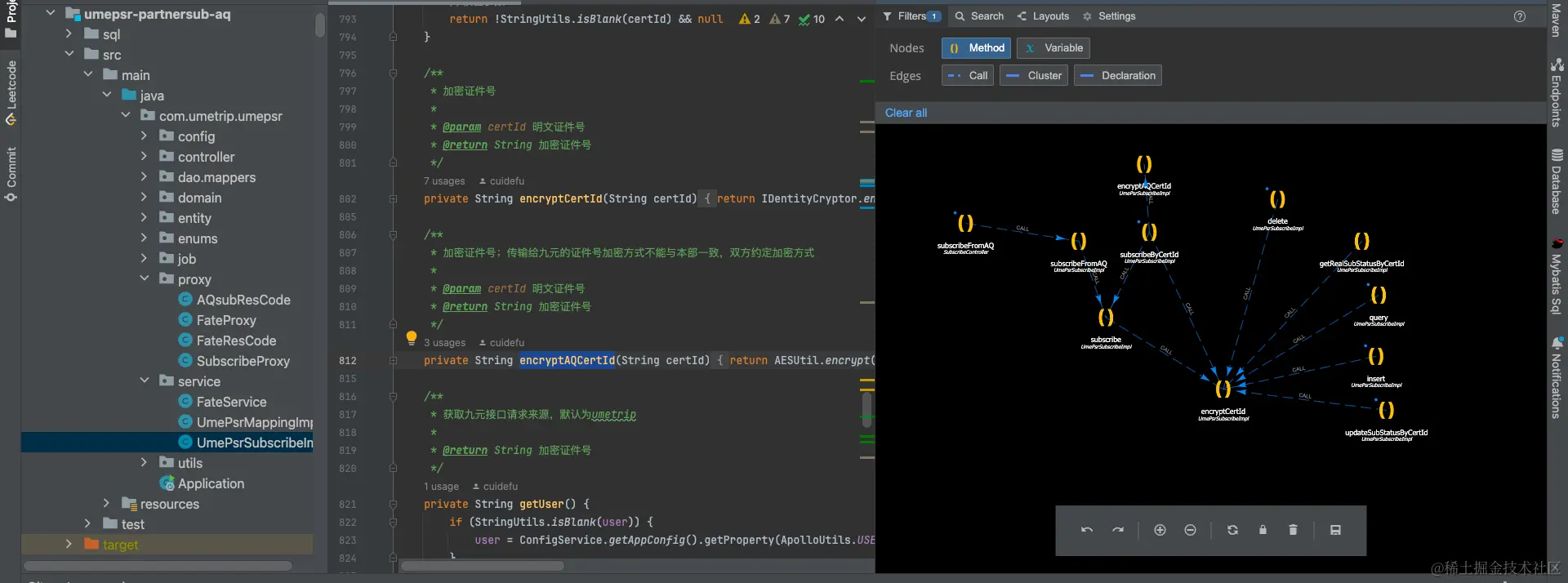This screenshot has height=583, width=1568.
Task: Open the Maven tool window
Action: click(1557, 20)
